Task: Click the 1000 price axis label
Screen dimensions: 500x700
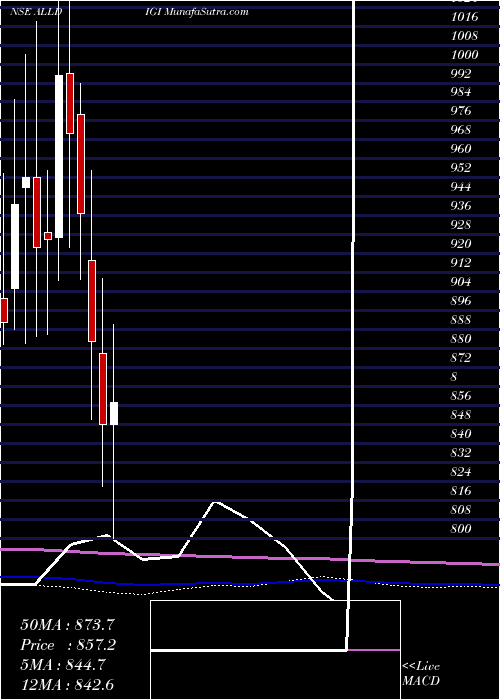Action: pos(465,54)
